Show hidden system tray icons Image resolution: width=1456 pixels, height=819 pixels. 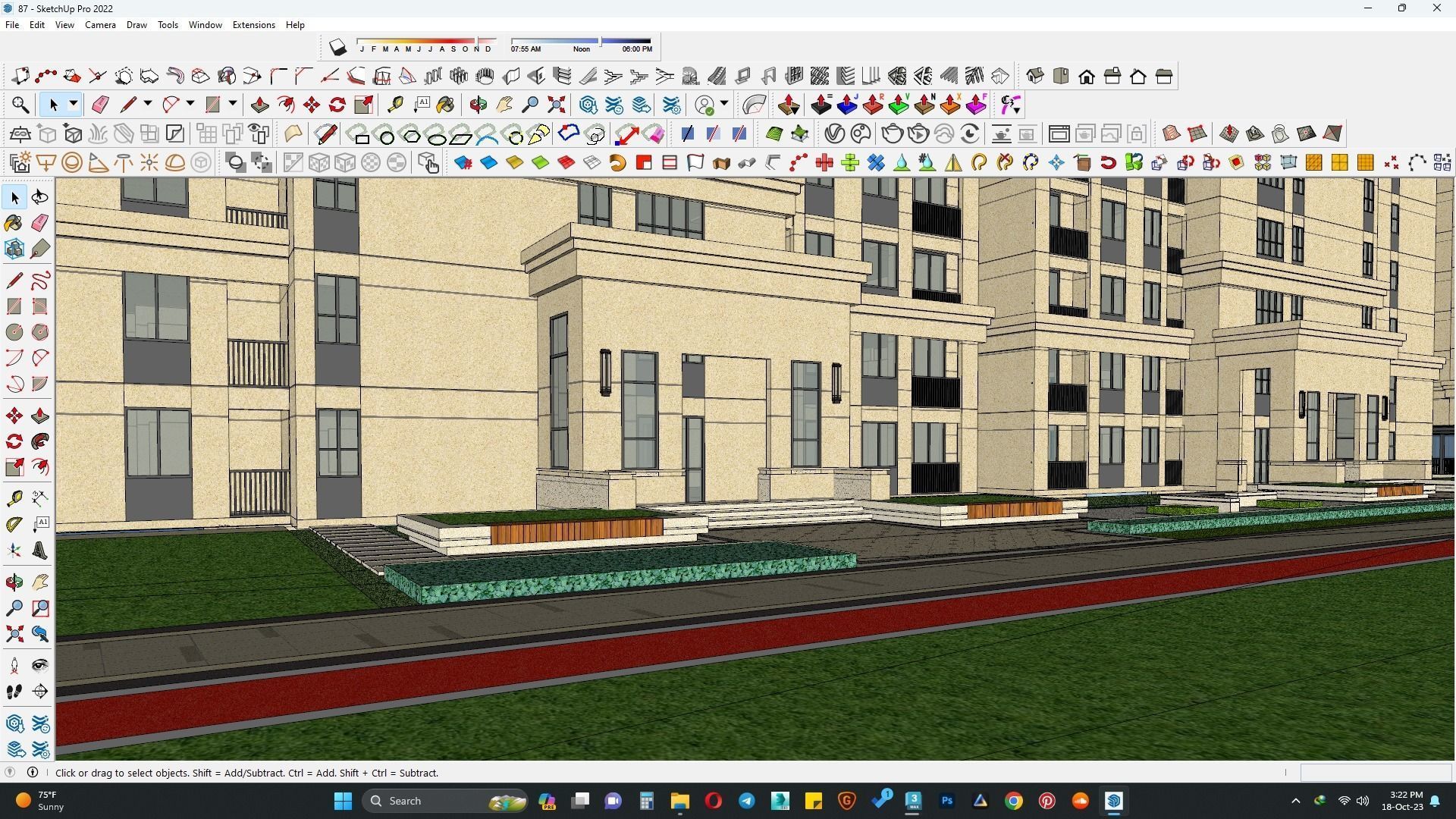[1295, 801]
